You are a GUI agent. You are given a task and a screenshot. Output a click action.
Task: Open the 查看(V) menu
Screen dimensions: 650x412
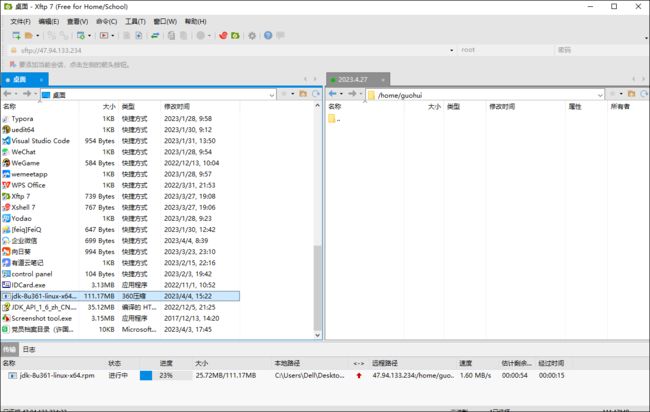(78, 21)
